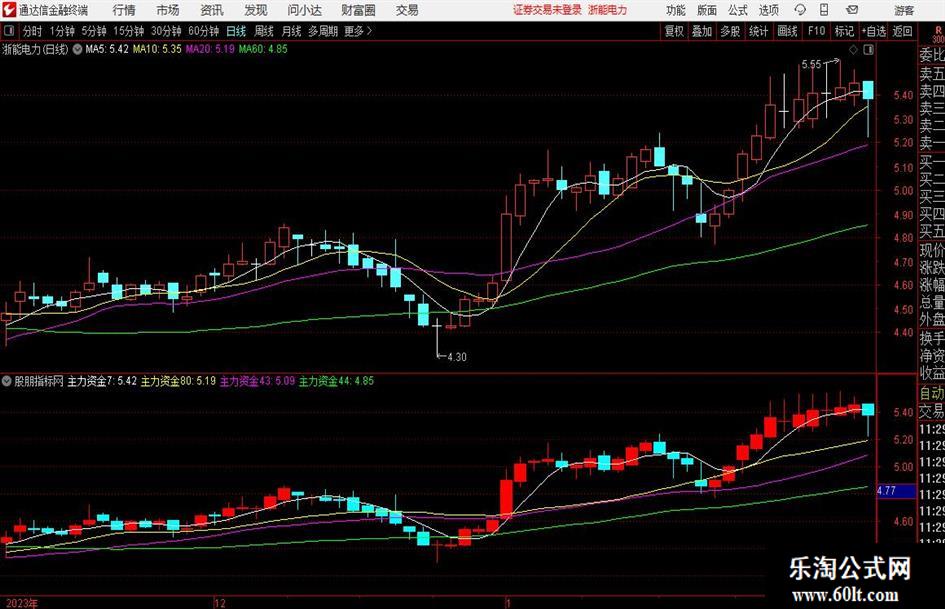Click the 自动 label in right panel
Viewport: 945px width, 609px height.
pos(931,393)
